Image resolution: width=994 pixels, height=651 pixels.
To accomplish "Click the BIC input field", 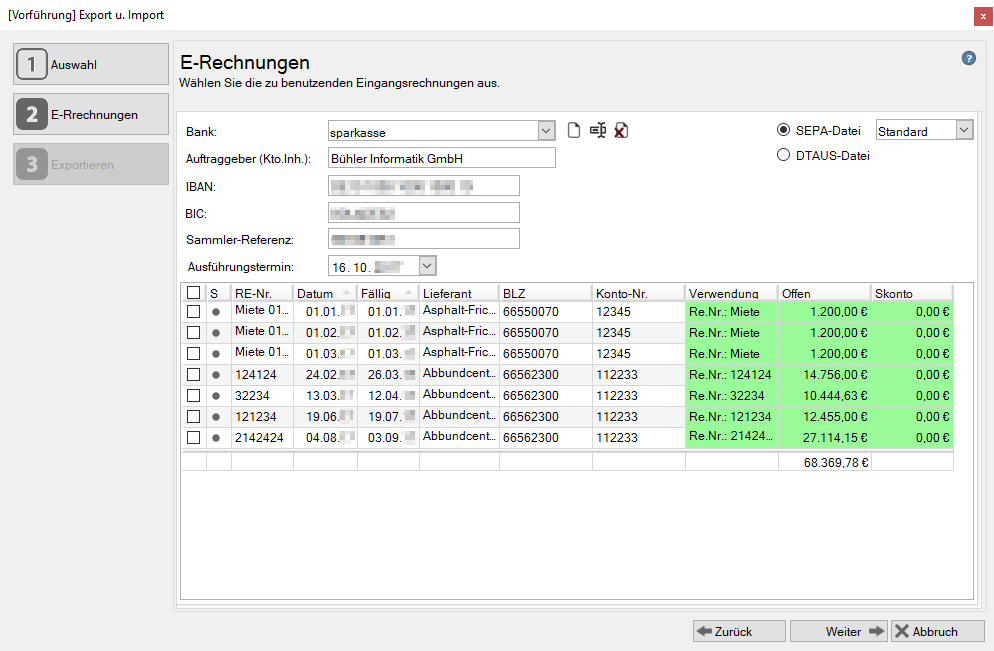I will (x=423, y=213).
